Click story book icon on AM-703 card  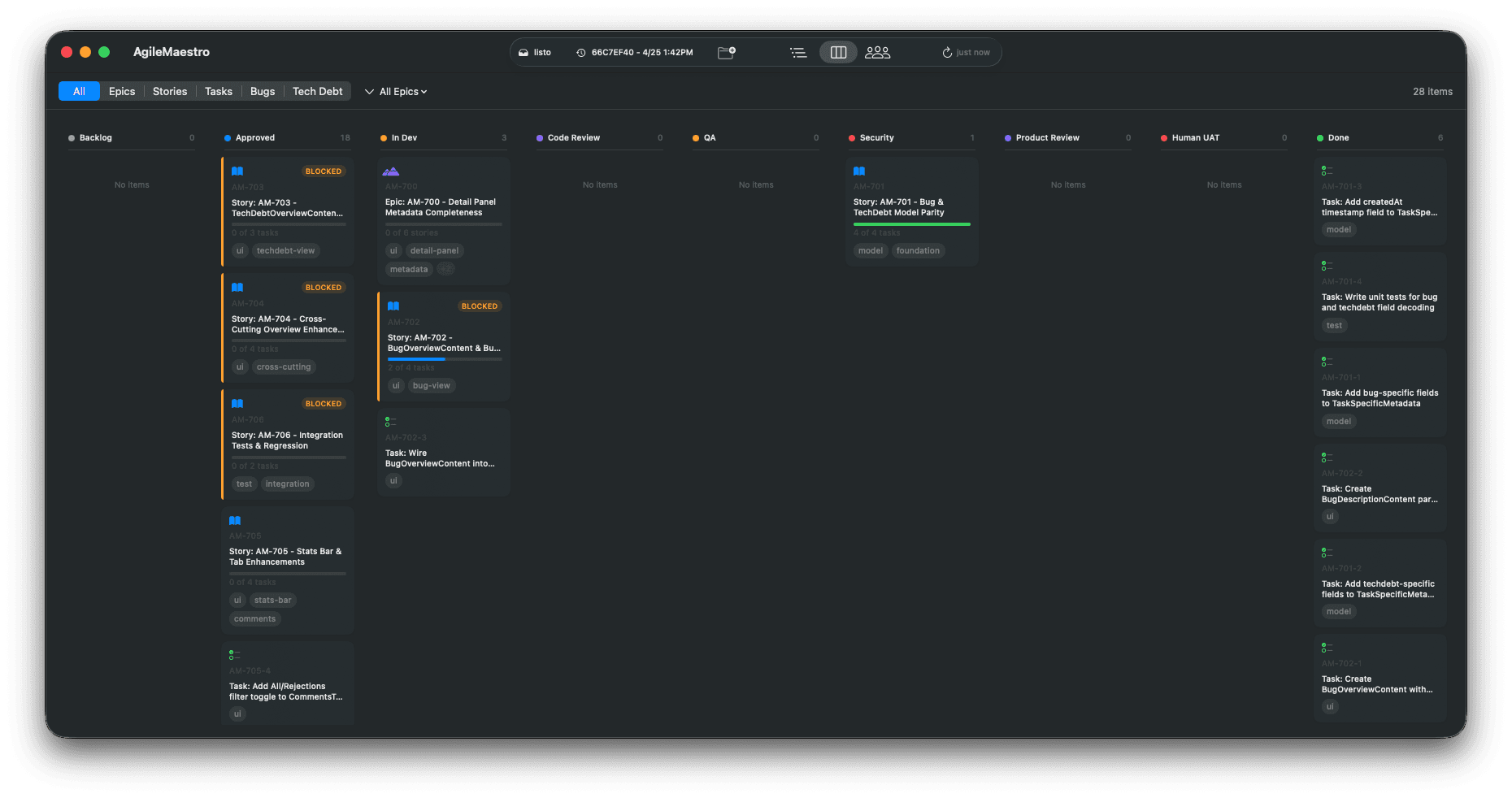(237, 171)
